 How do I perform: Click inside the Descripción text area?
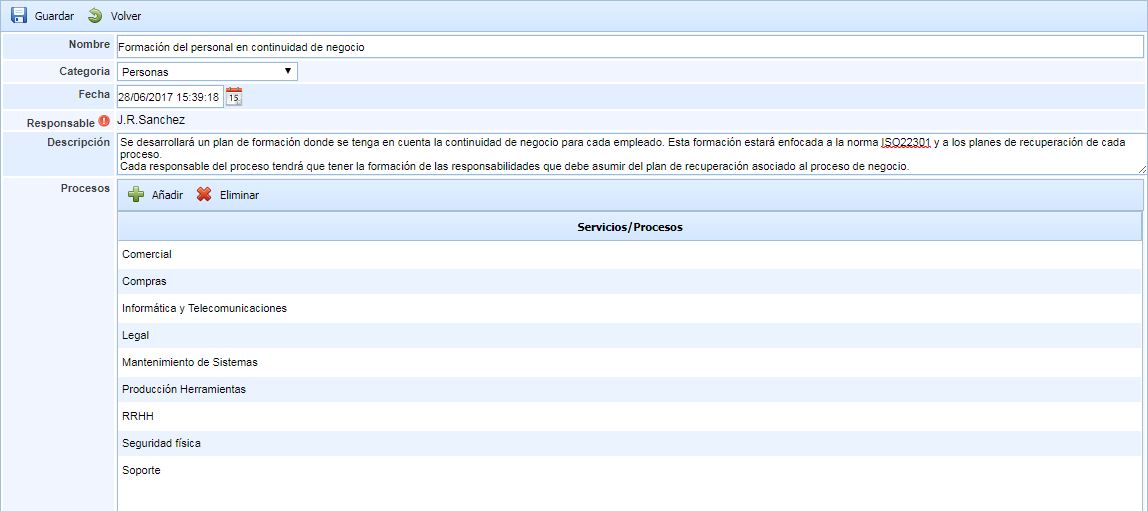click(630, 154)
